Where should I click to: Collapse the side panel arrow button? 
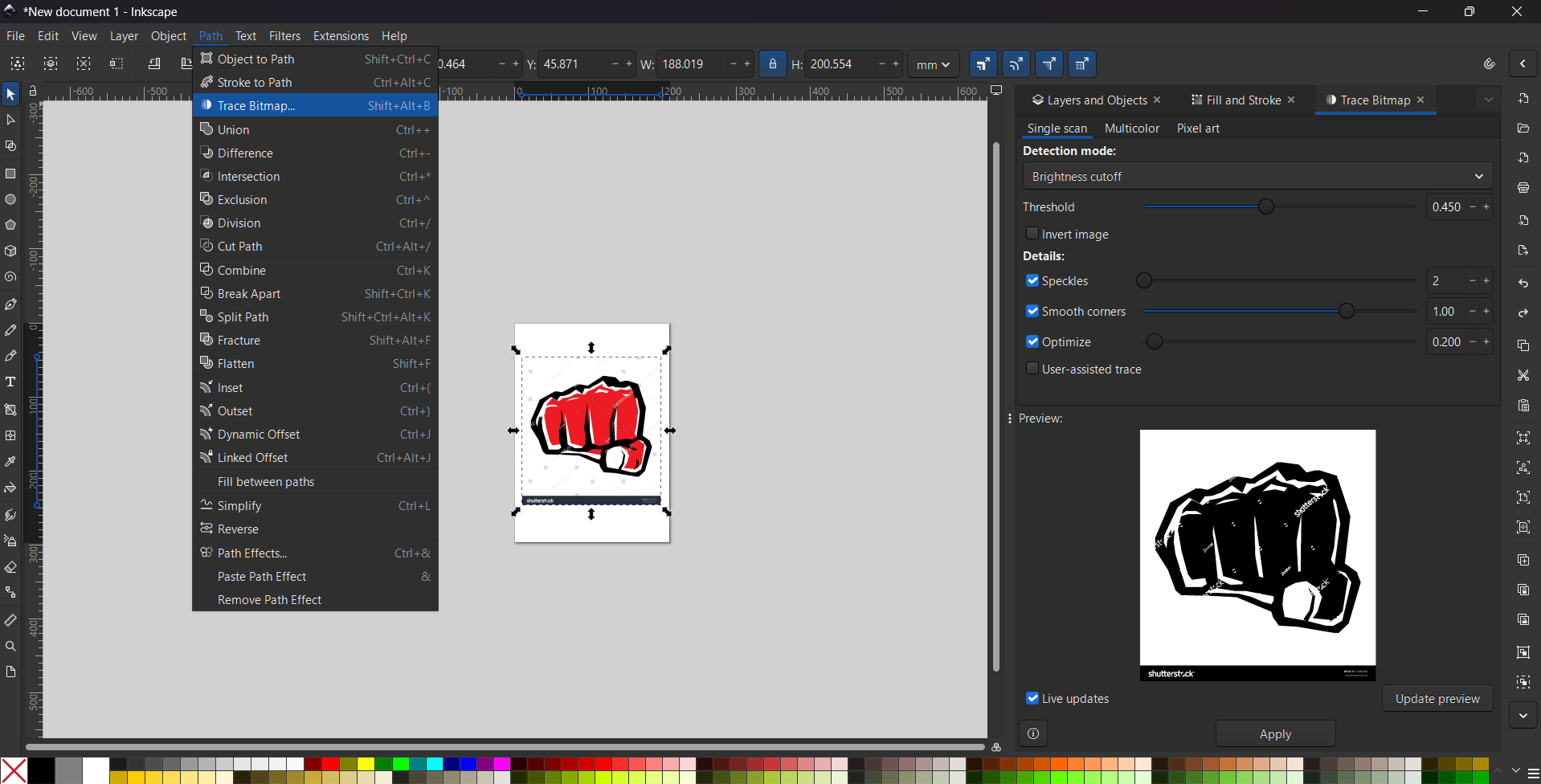point(1523,63)
